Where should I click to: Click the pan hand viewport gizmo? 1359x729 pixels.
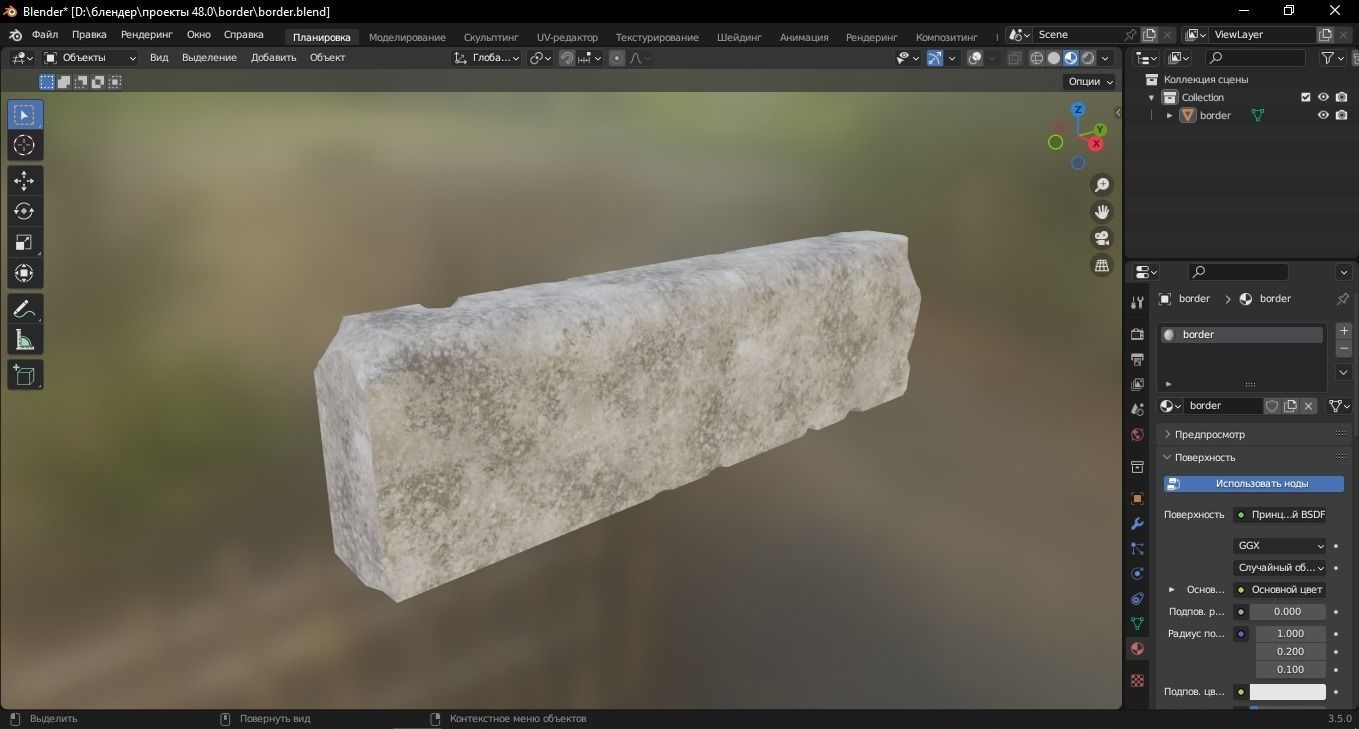(1102, 212)
